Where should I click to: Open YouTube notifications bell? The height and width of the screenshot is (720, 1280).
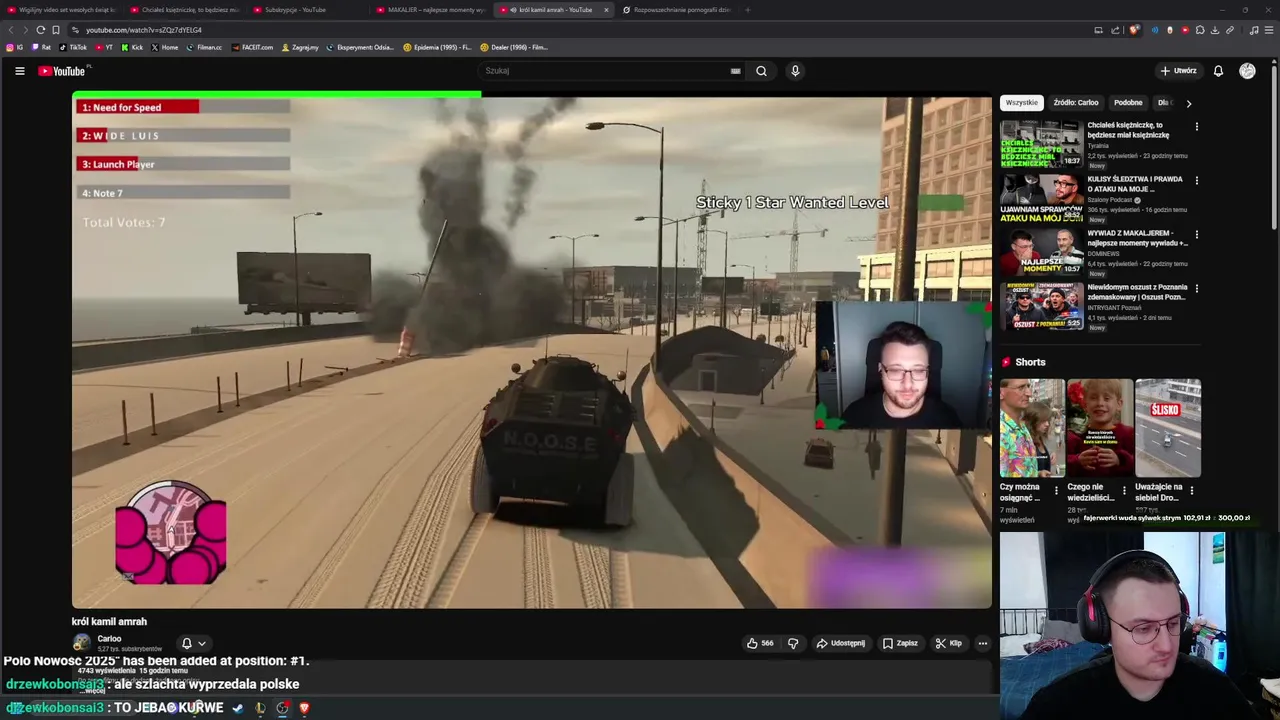tap(1218, 71)
